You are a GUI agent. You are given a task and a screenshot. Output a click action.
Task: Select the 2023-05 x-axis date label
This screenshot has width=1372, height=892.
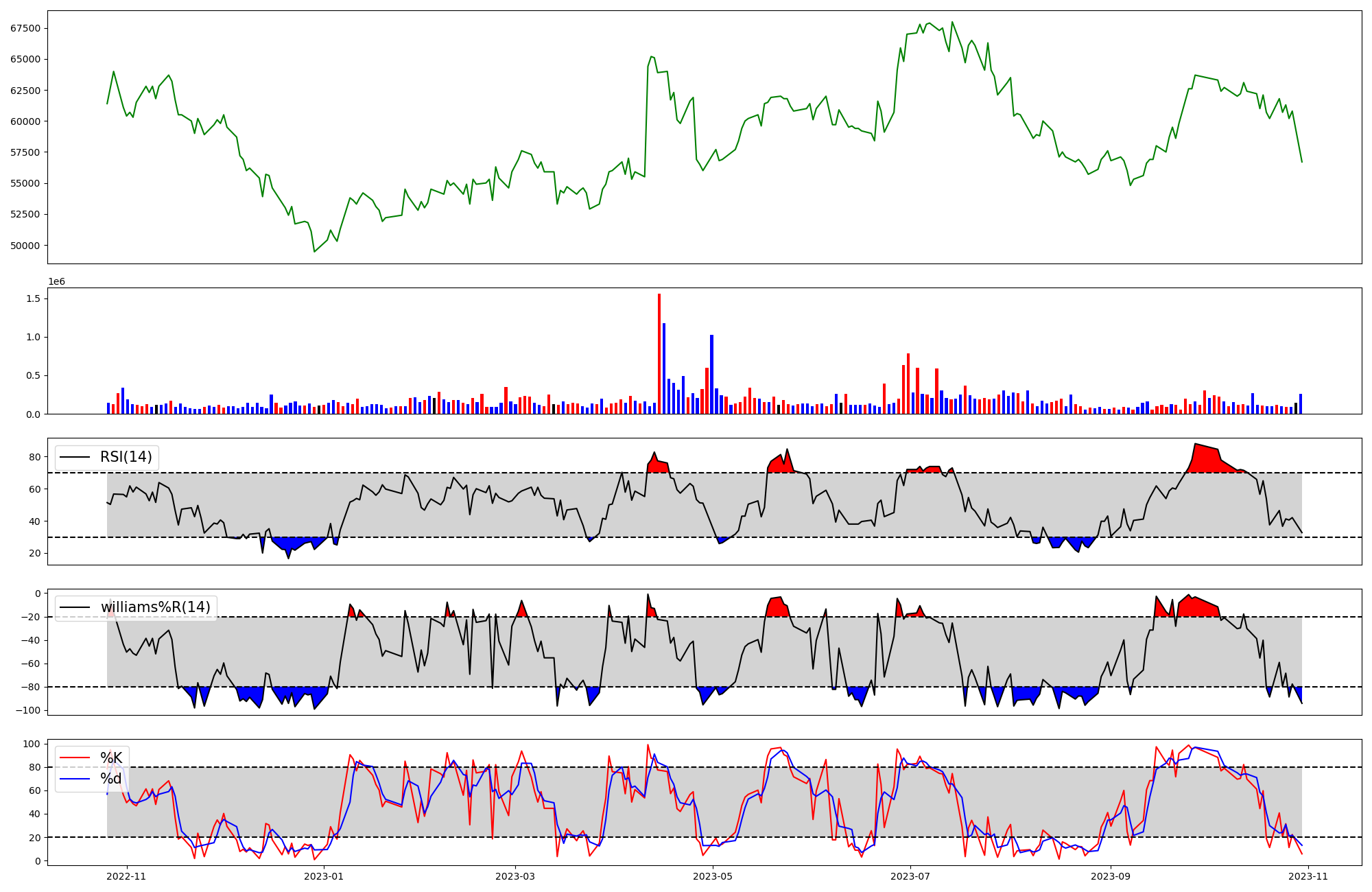click(713, 876)
